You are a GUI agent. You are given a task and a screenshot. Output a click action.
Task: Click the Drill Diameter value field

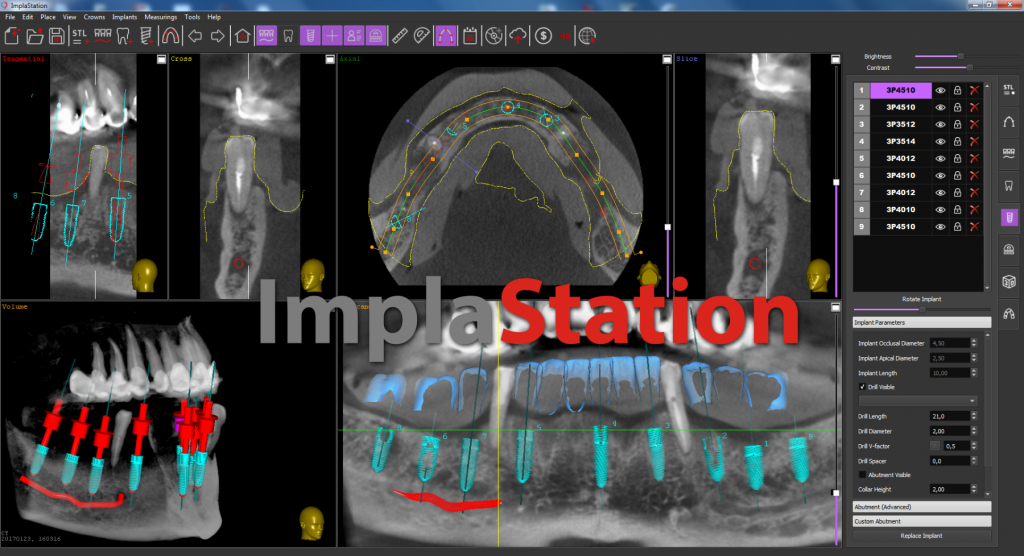(950, 431)
